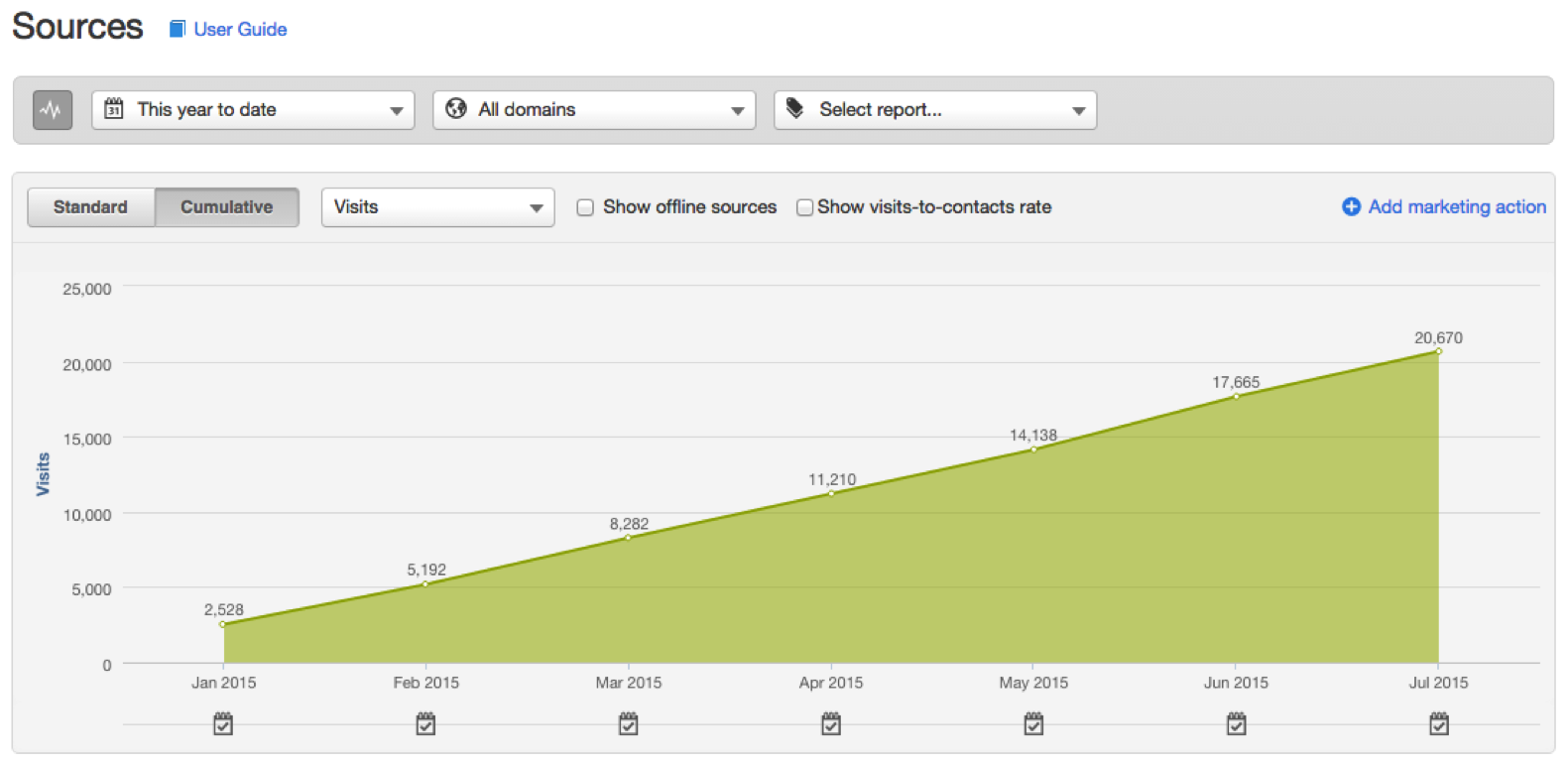Screen dimensions: 1568x767
Task: Open the Select report dropdown
Action: tap(935, 110)
